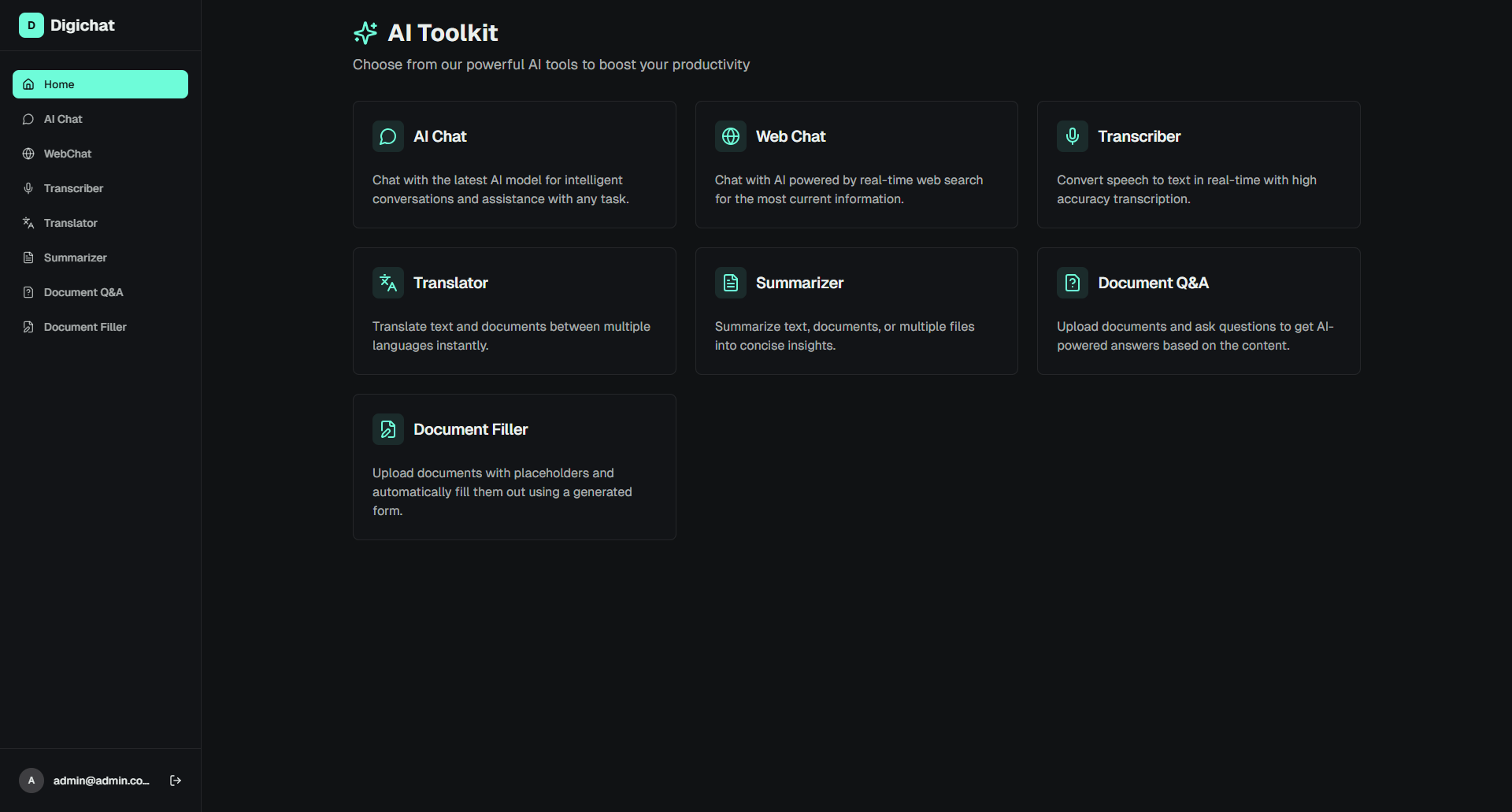Click the document icon on Summarizer card
Viewport: 1512px width, 812px height.
pyautogui.click(x=731, y=283)
